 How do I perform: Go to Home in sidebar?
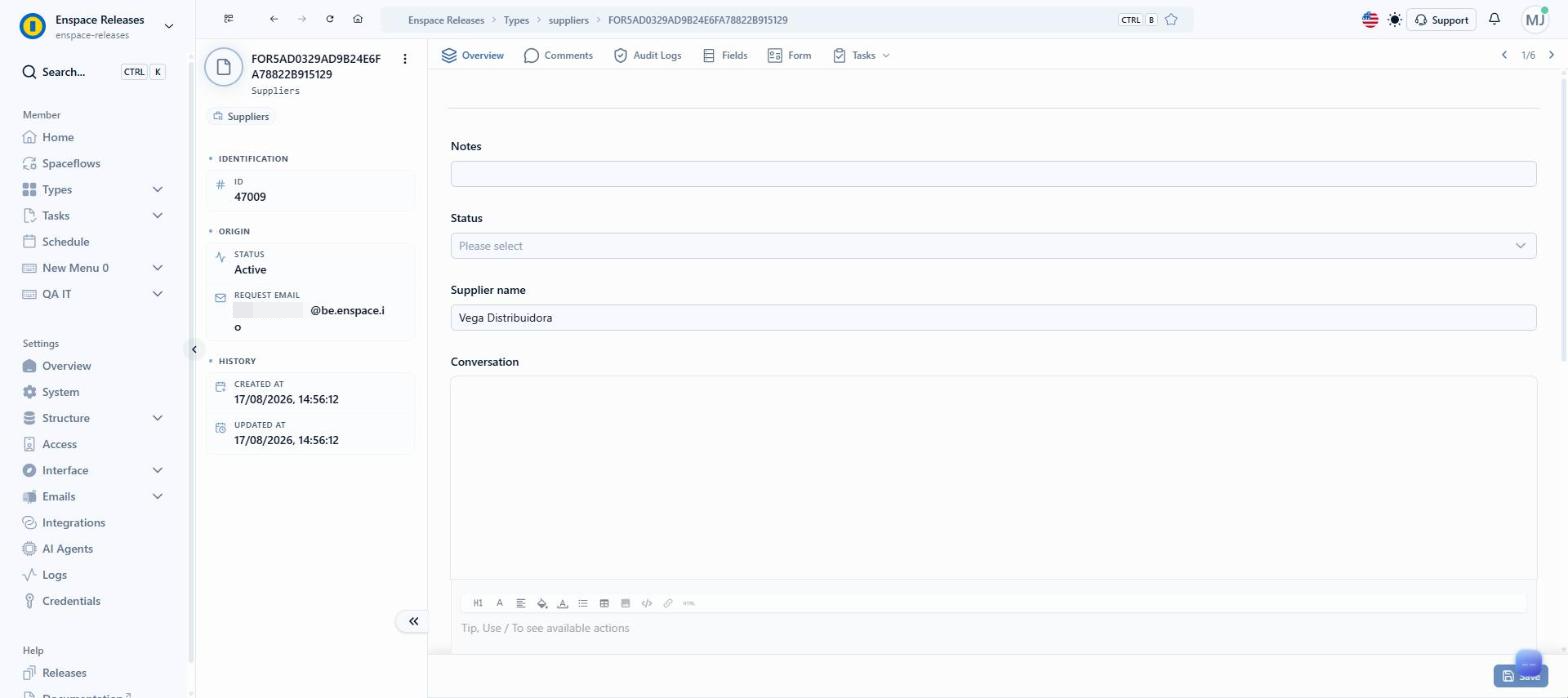click(x=58, y=137)
